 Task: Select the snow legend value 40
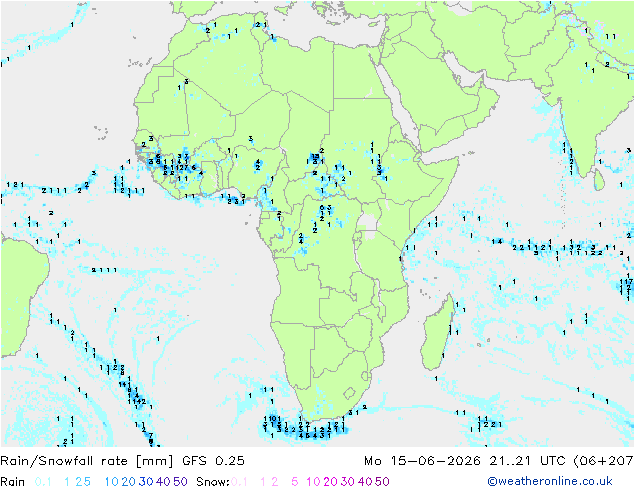click(x=365, y=482)
